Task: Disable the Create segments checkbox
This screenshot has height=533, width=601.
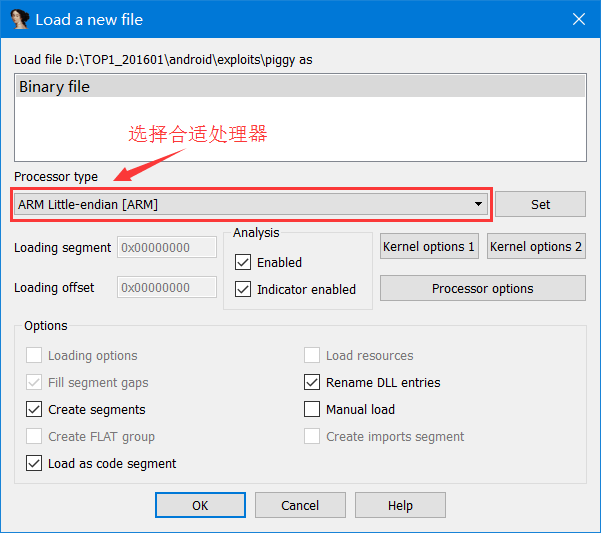Action: click(35, 409)
